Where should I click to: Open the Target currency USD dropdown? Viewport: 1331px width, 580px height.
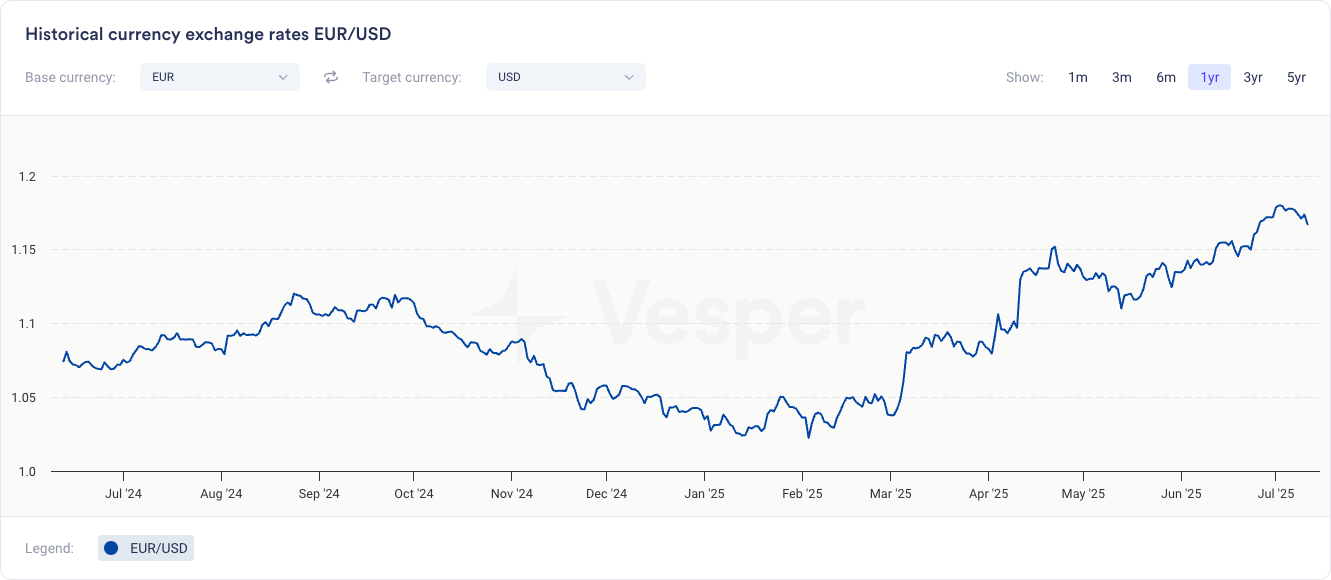click(x=565, y=77)
